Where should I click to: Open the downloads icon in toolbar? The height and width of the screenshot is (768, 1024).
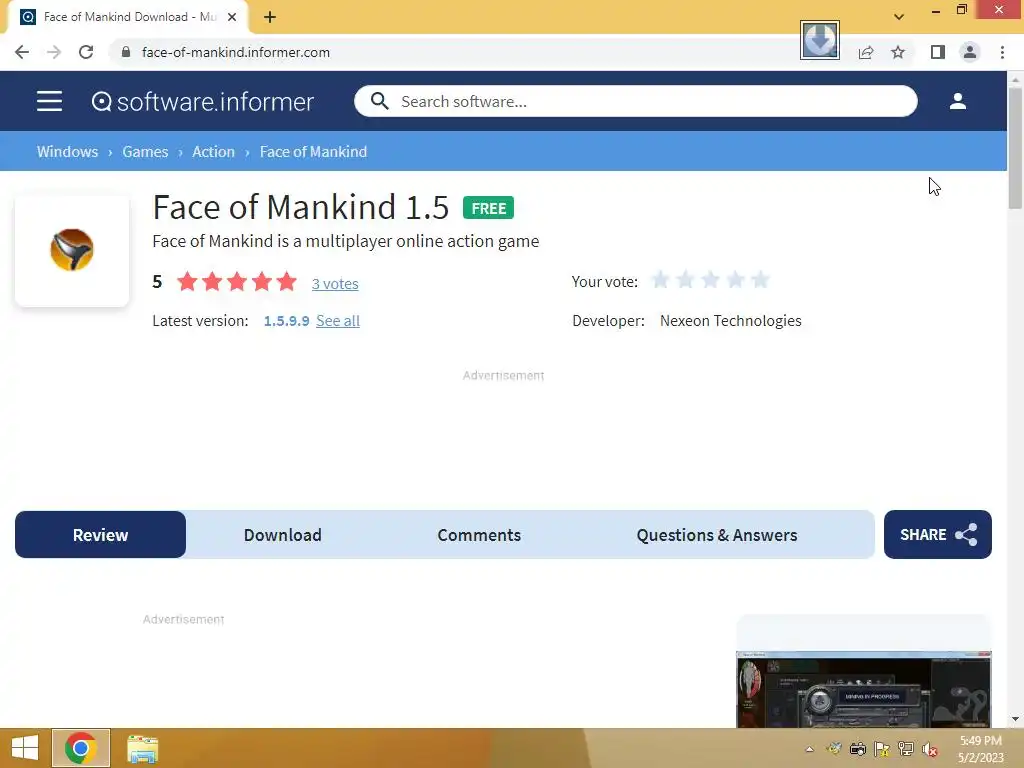[x=820, y=40]
